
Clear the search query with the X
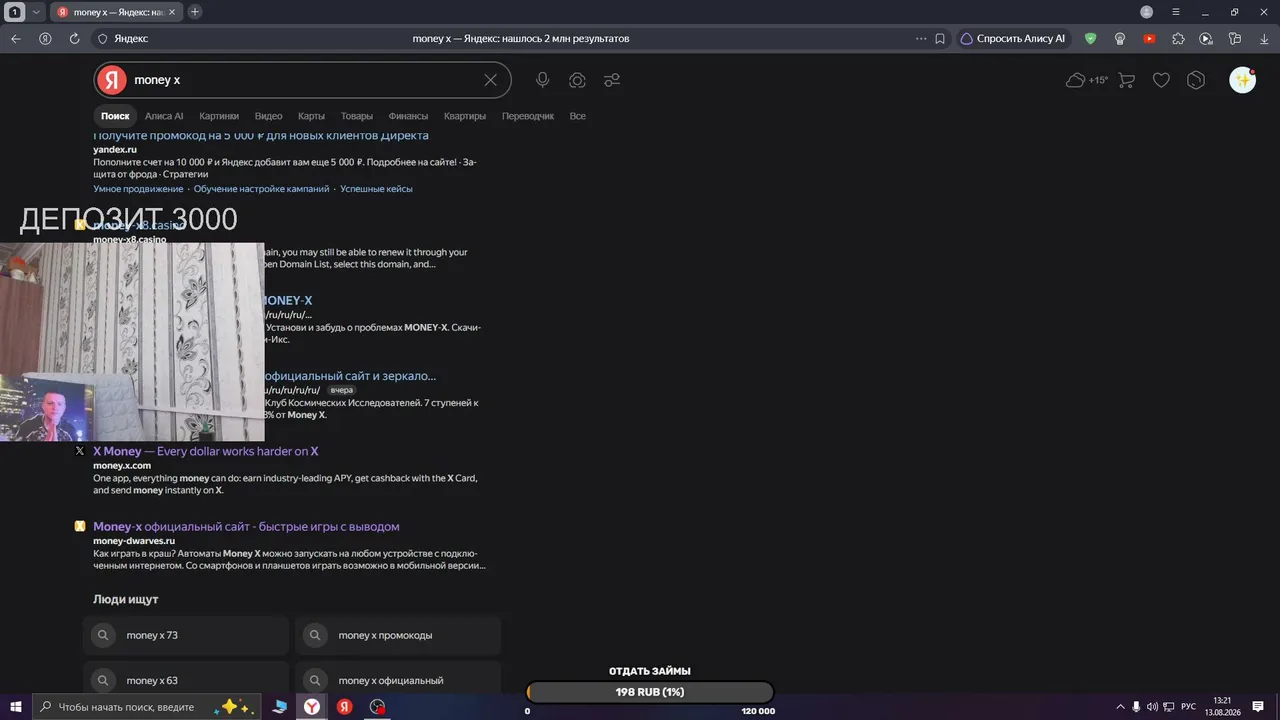490,80
